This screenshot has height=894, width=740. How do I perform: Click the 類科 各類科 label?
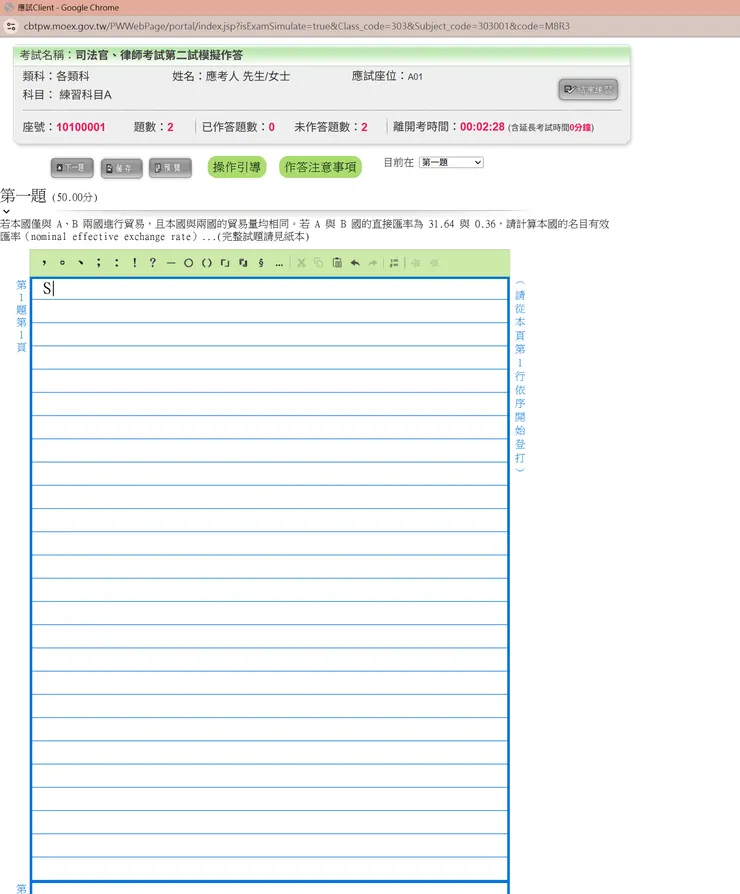tap(56, 76)
